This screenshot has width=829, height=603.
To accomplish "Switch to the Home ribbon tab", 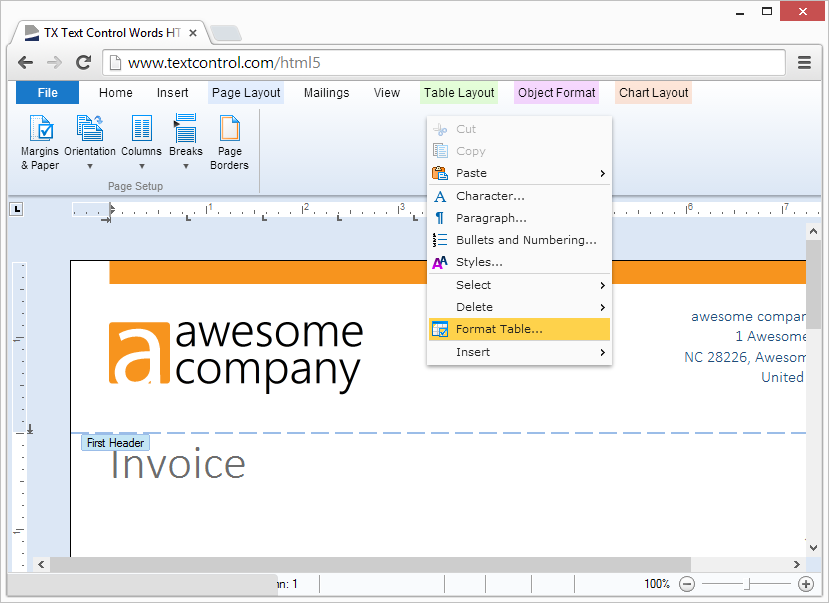I will click(x=116, y=93).
